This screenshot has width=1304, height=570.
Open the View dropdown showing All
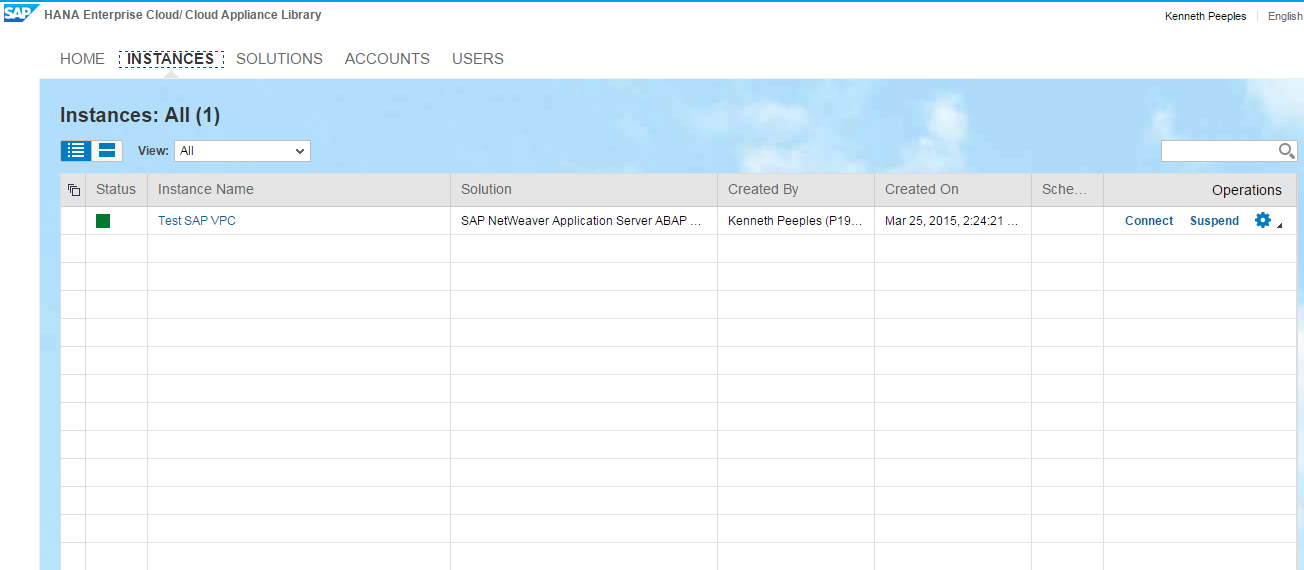click(x=242, y=151)
